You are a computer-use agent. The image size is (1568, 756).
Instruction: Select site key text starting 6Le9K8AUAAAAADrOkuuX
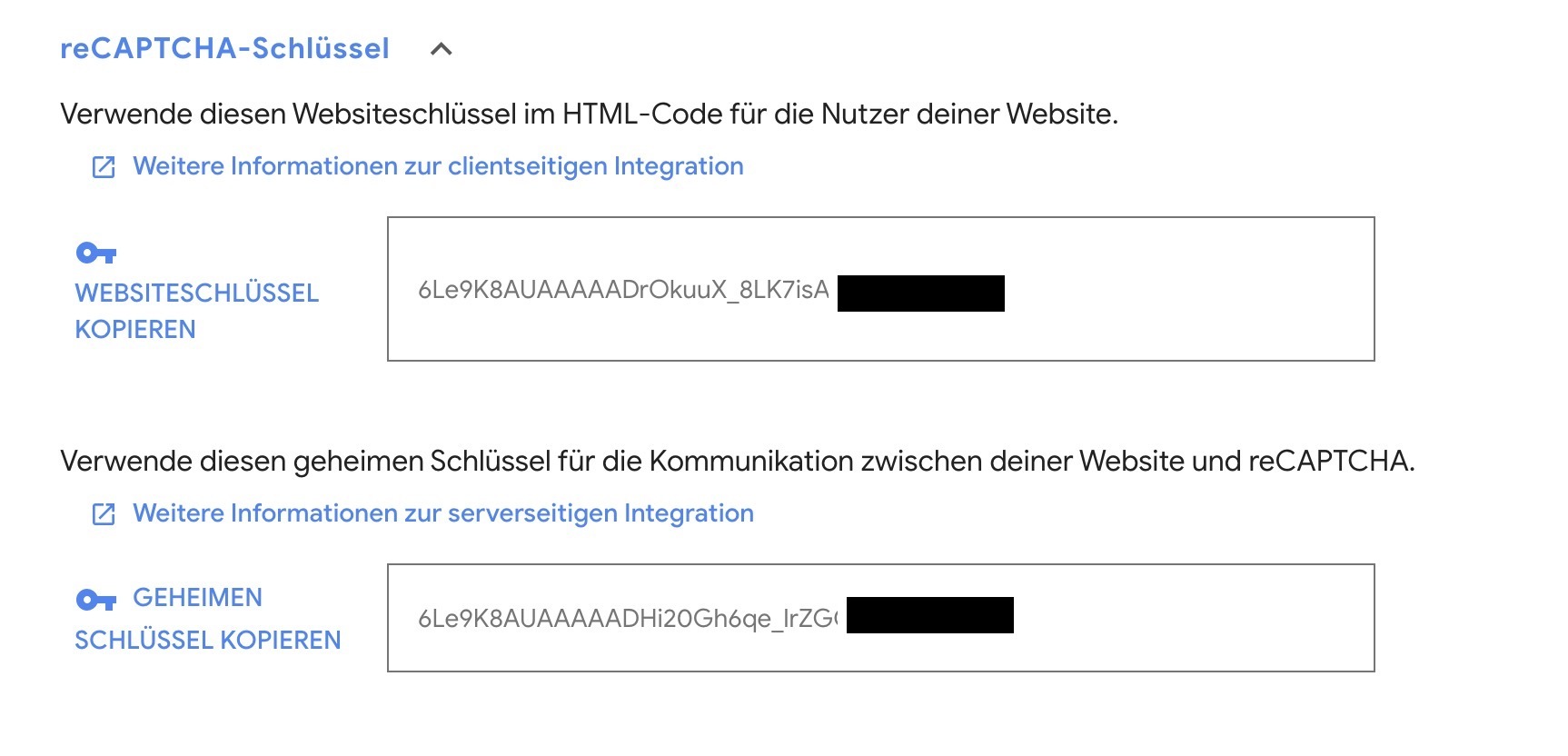[623, 290]
